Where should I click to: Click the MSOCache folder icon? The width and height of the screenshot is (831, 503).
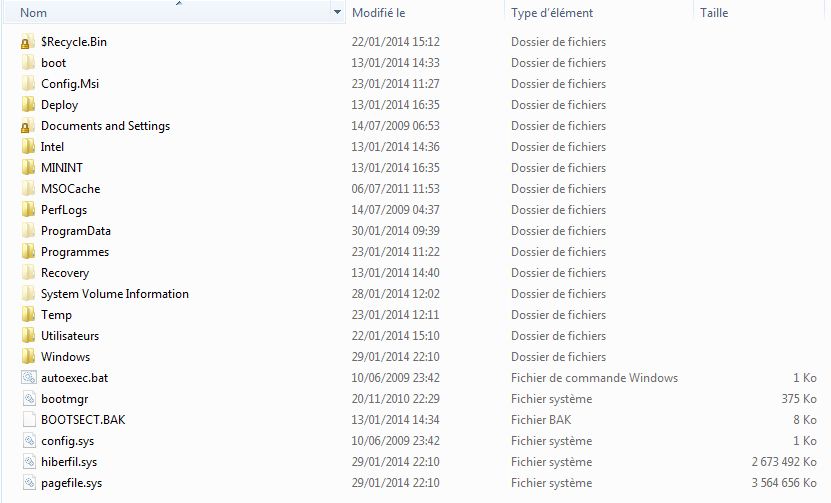coord(28,189)
